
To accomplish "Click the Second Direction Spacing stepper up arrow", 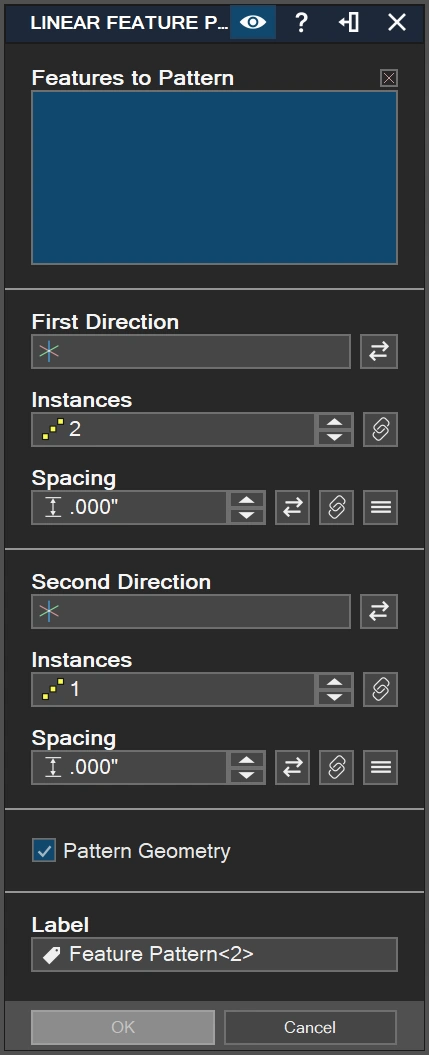I will (x=247, y=760).
